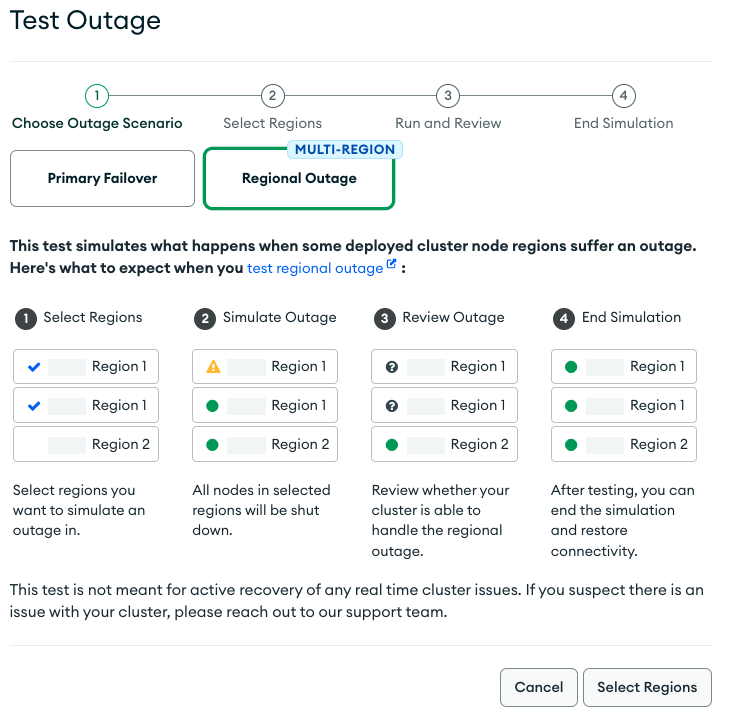Open step 4 End Simulation in stepper

(623, 96)
